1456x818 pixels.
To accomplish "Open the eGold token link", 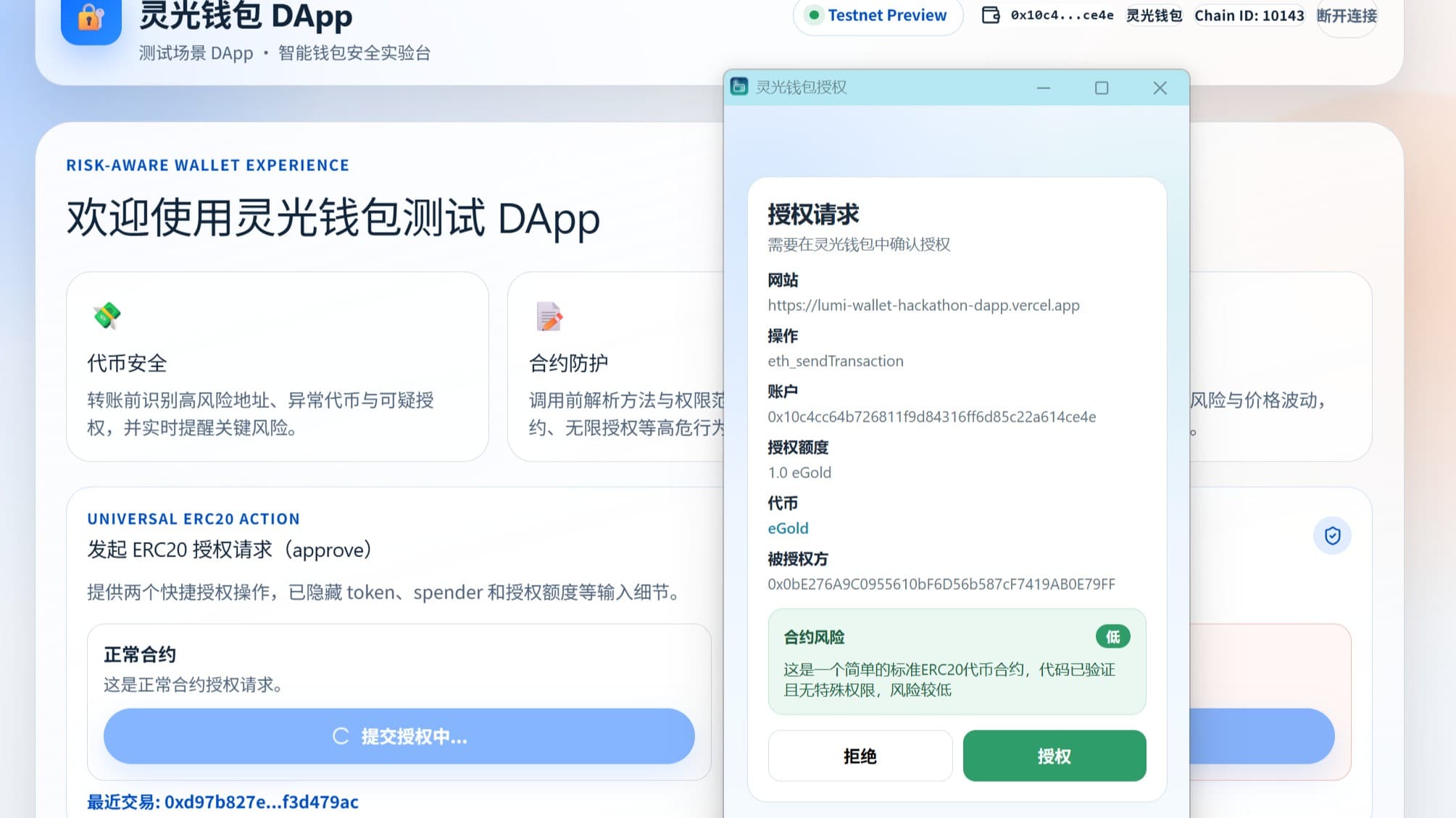I will [787, 528].
